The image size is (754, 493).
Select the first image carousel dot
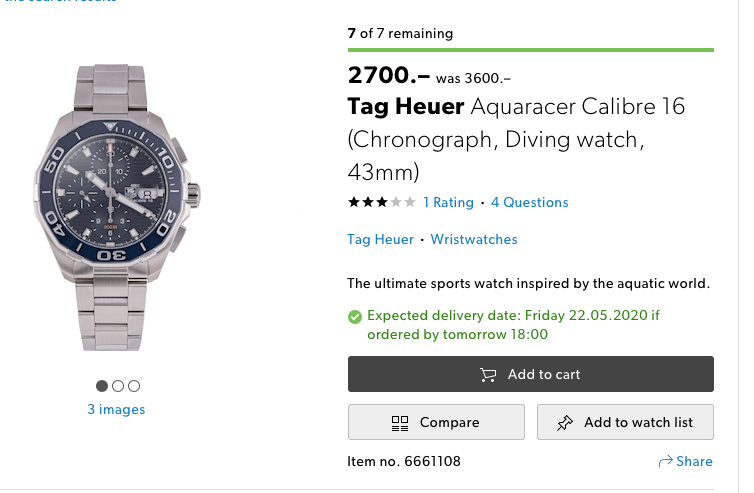[102, 386]
